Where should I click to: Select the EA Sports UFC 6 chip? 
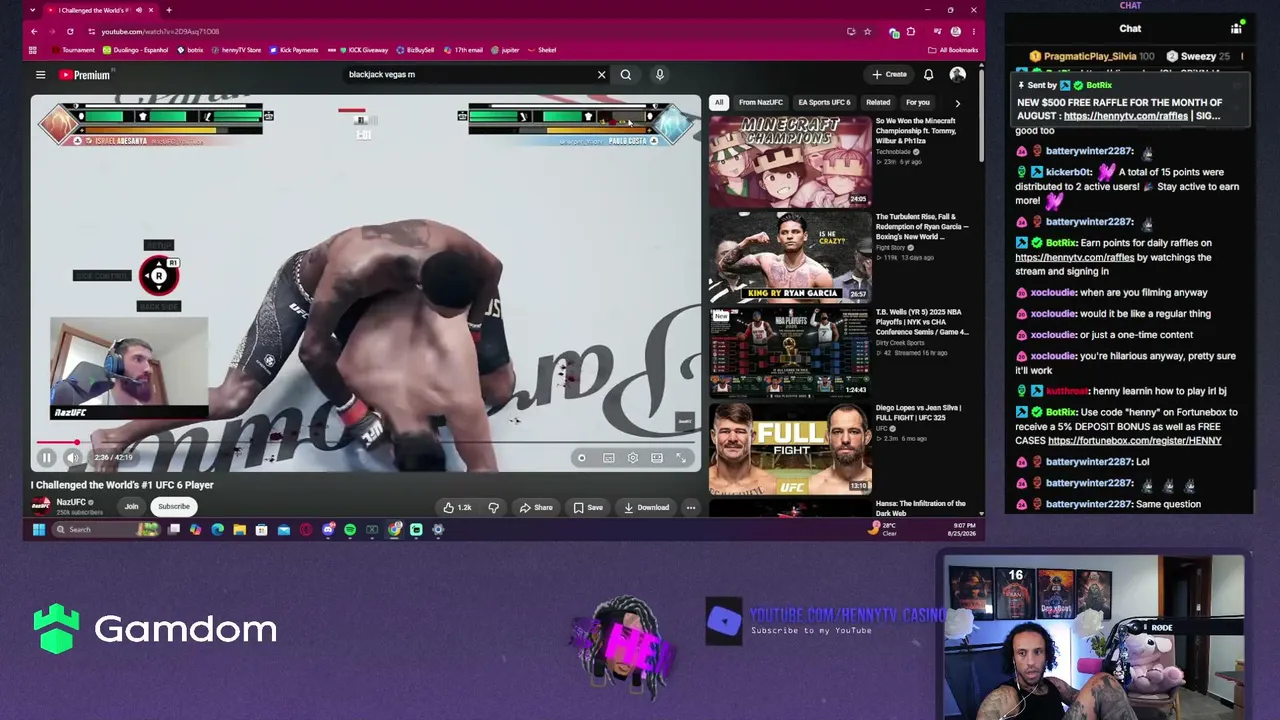pos(824,102)
